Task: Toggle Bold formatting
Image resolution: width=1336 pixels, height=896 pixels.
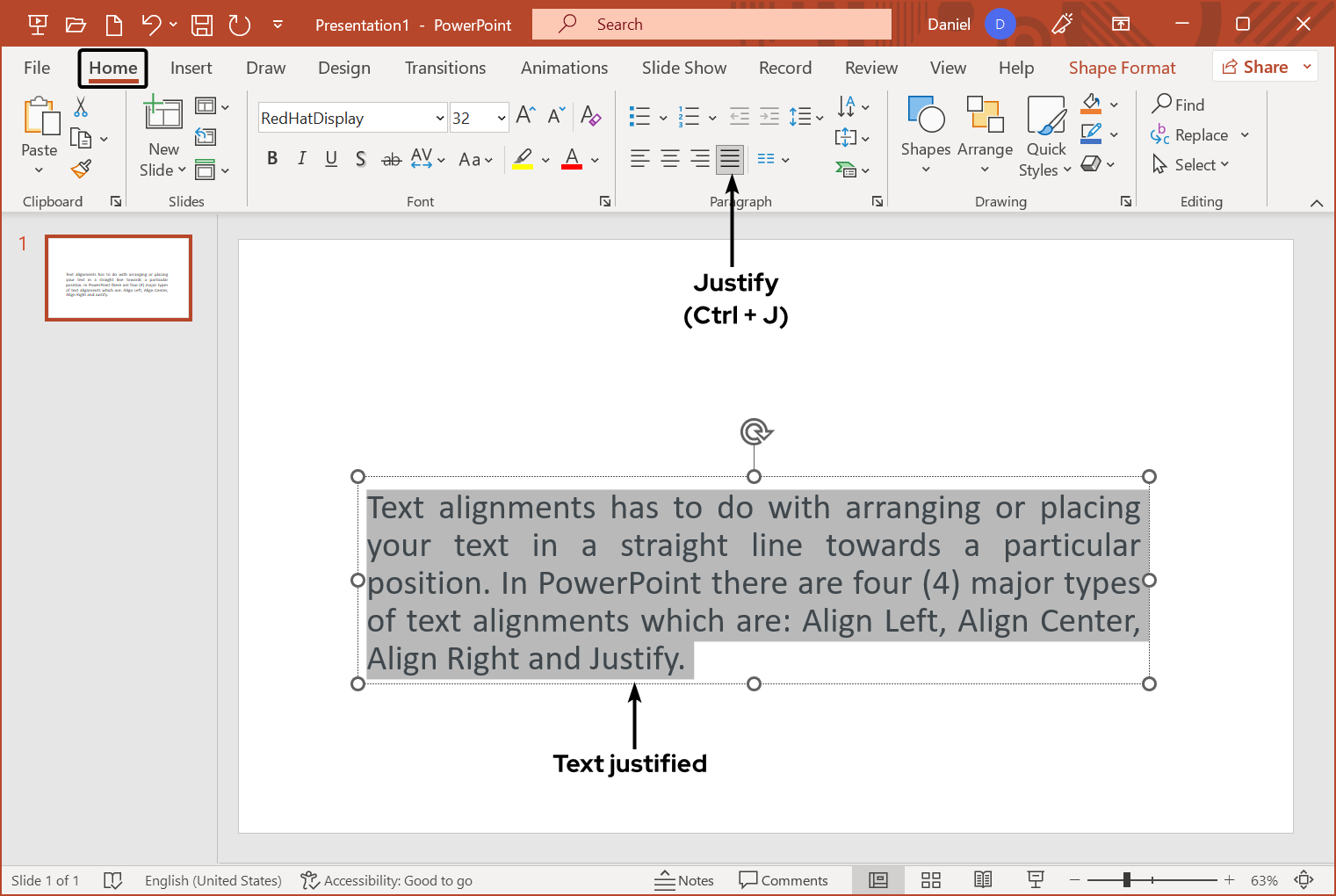Action: [x=272, y=159]
